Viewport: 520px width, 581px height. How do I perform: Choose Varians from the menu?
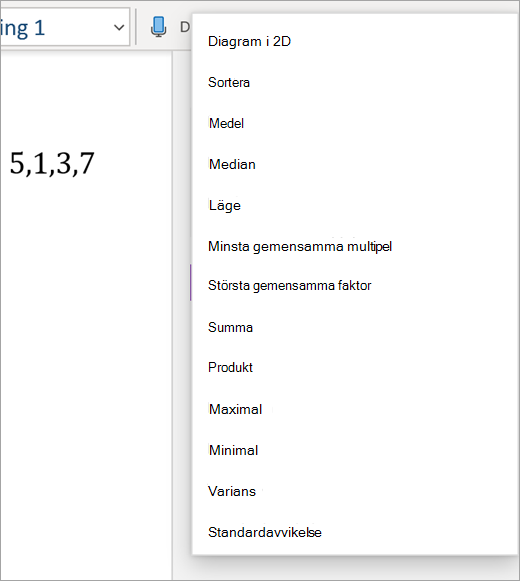(232, 491)
